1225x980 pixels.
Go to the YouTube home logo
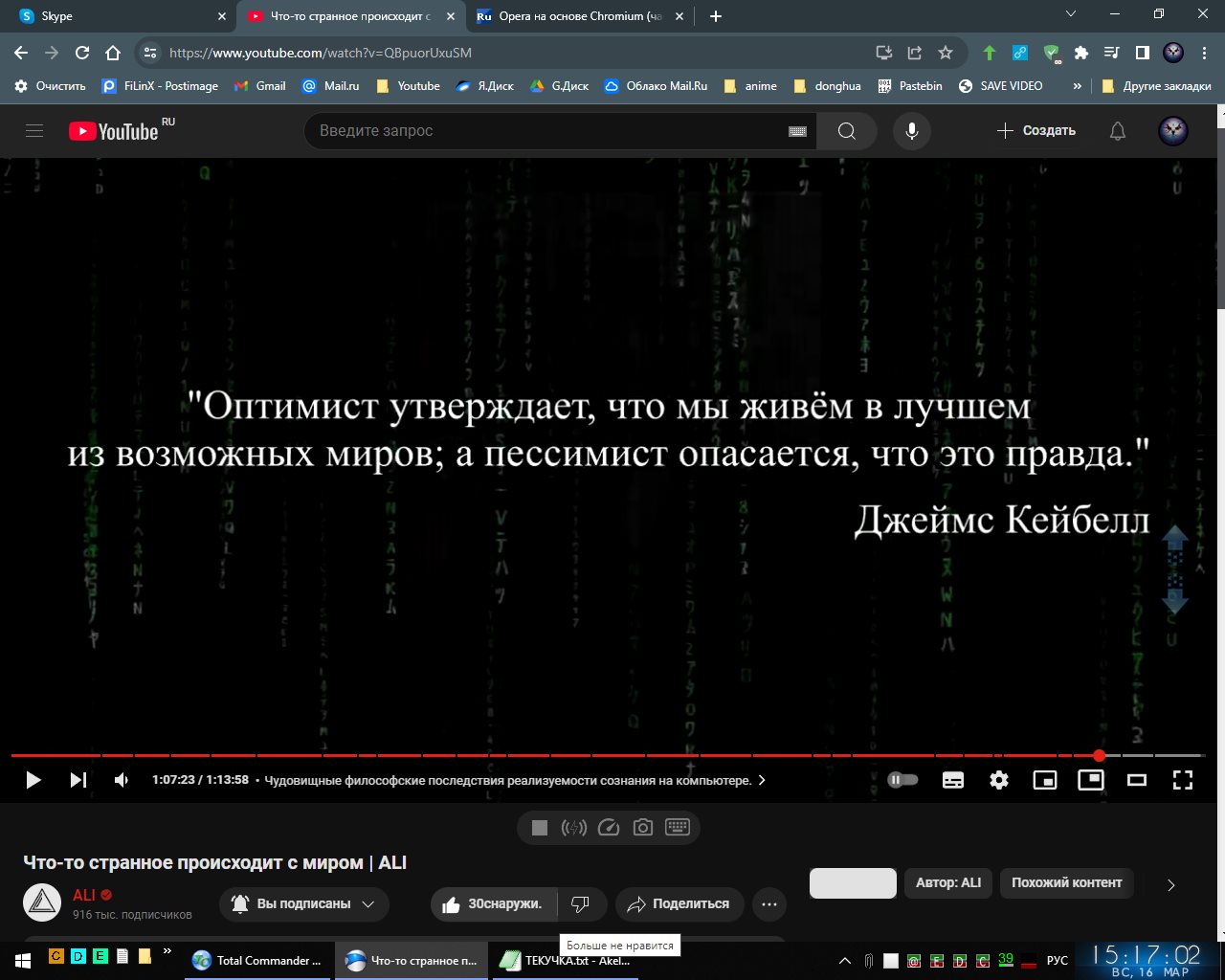pyautogui.click(x=113, y=131)
